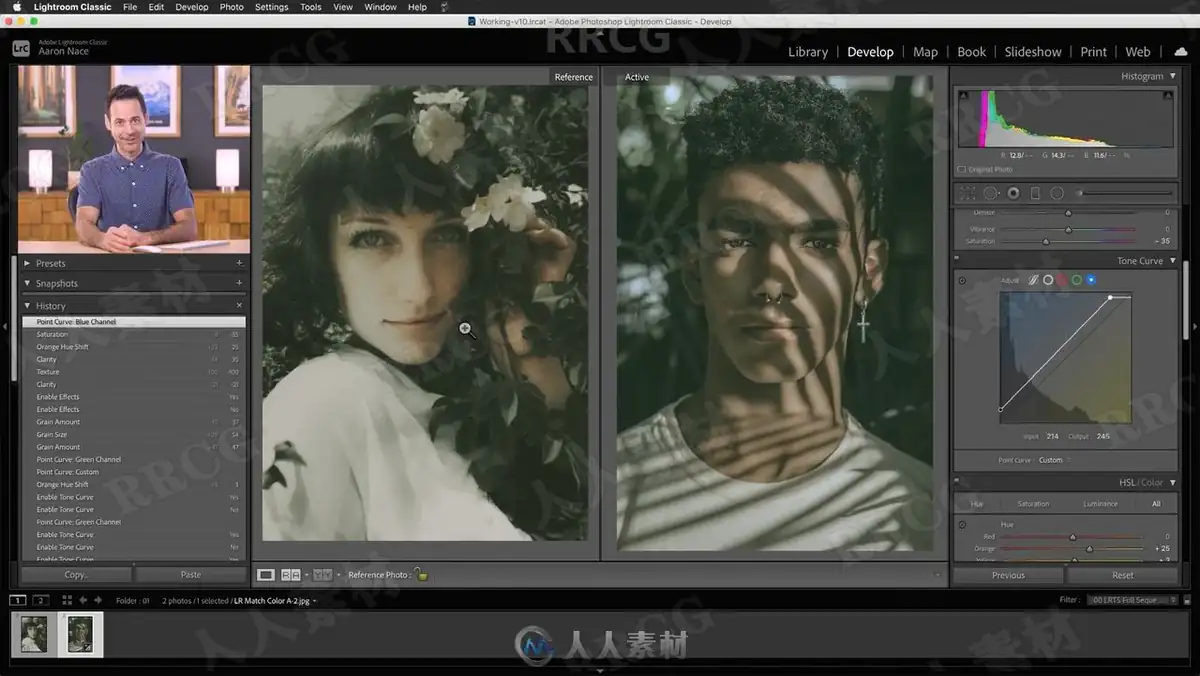Collapse the Snapshots panel

(x=27, y=283)
